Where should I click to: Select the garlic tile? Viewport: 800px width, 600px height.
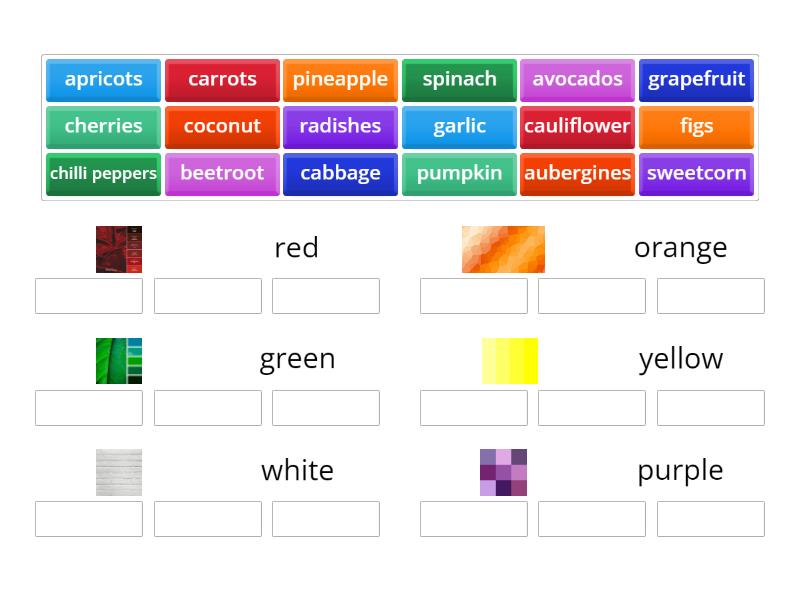coord(459,127)
